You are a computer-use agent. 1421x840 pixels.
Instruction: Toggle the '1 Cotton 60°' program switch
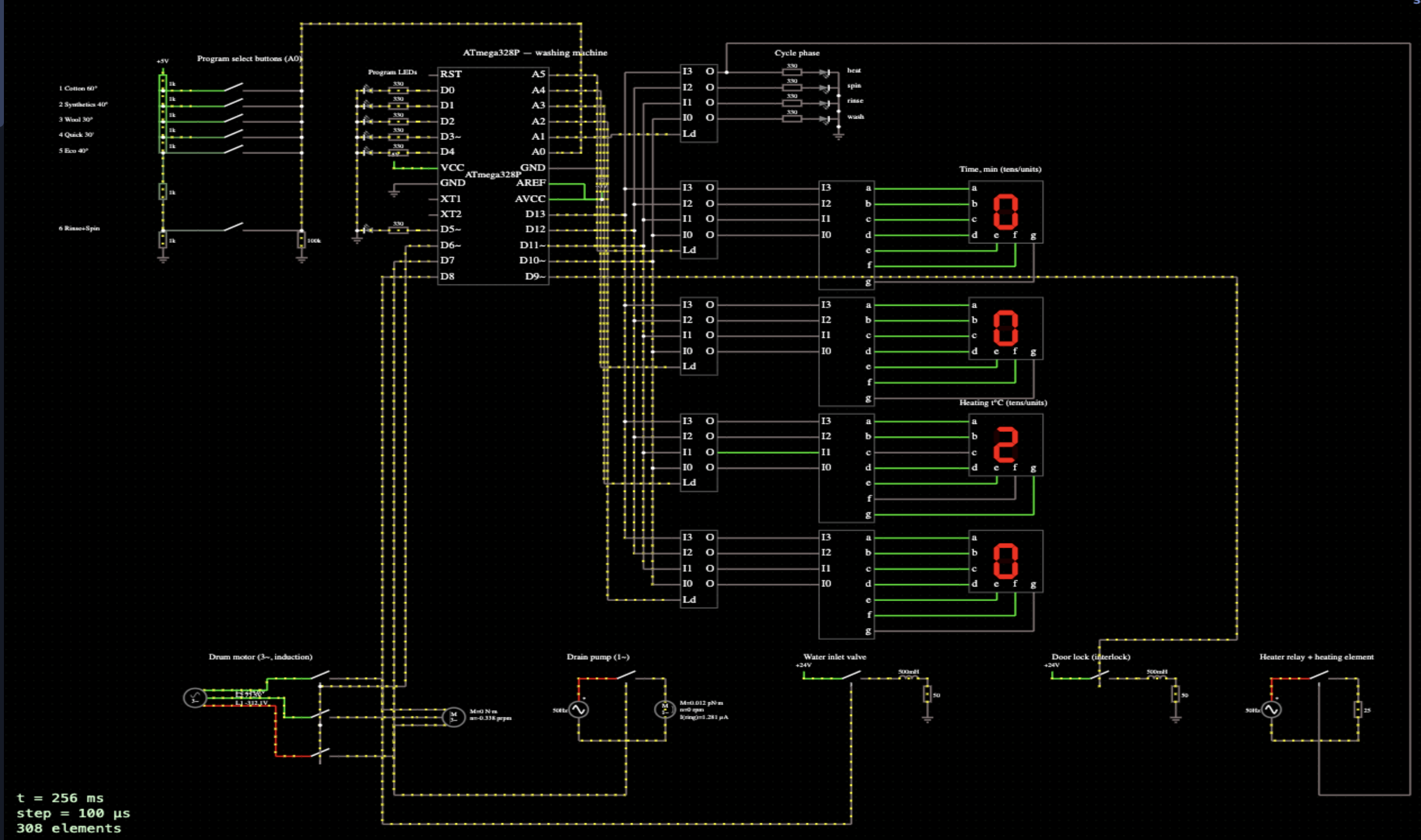[x=233, y=87]
